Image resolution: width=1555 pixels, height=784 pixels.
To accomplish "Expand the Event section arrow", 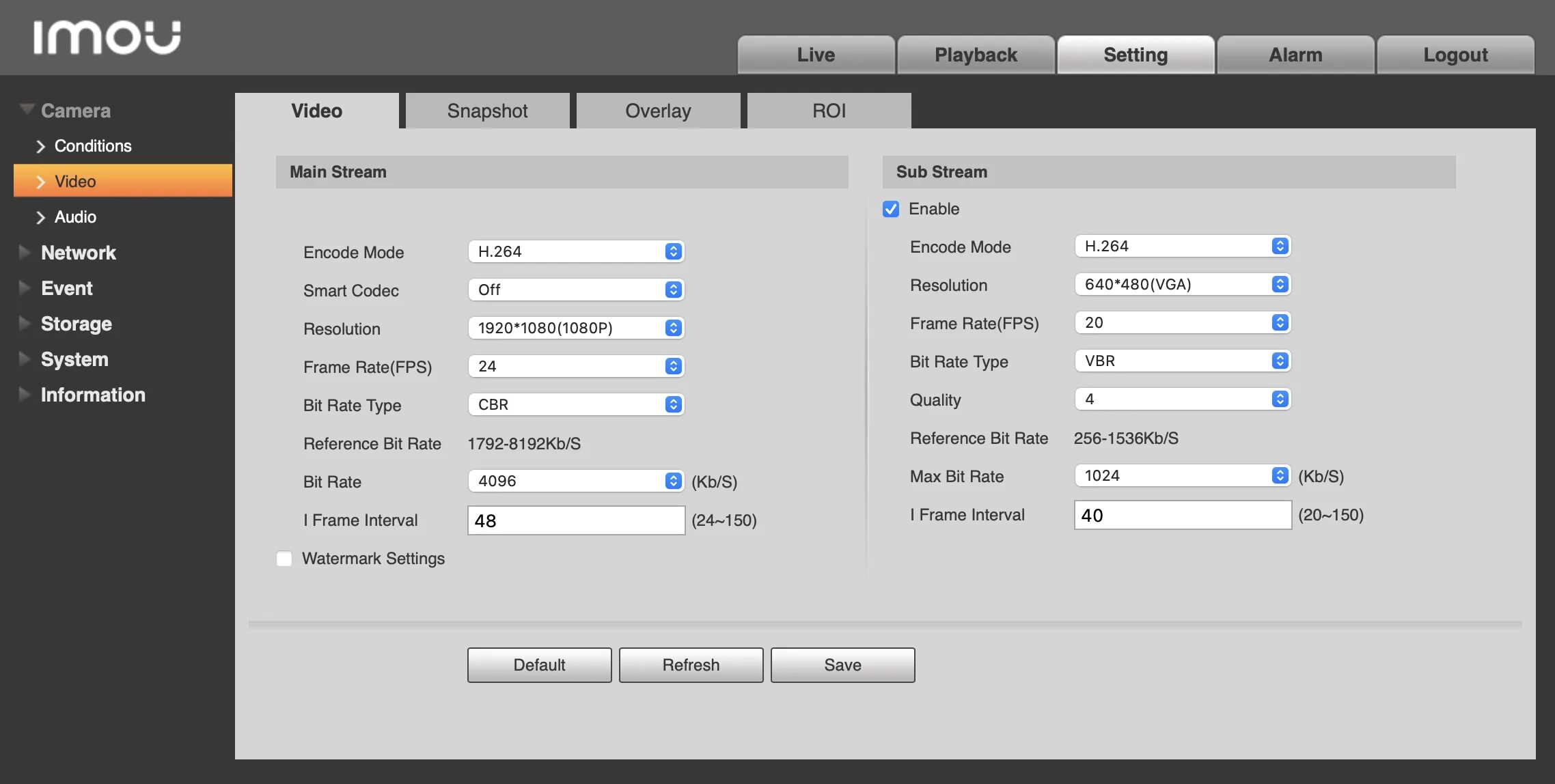I will coord(25,288).
